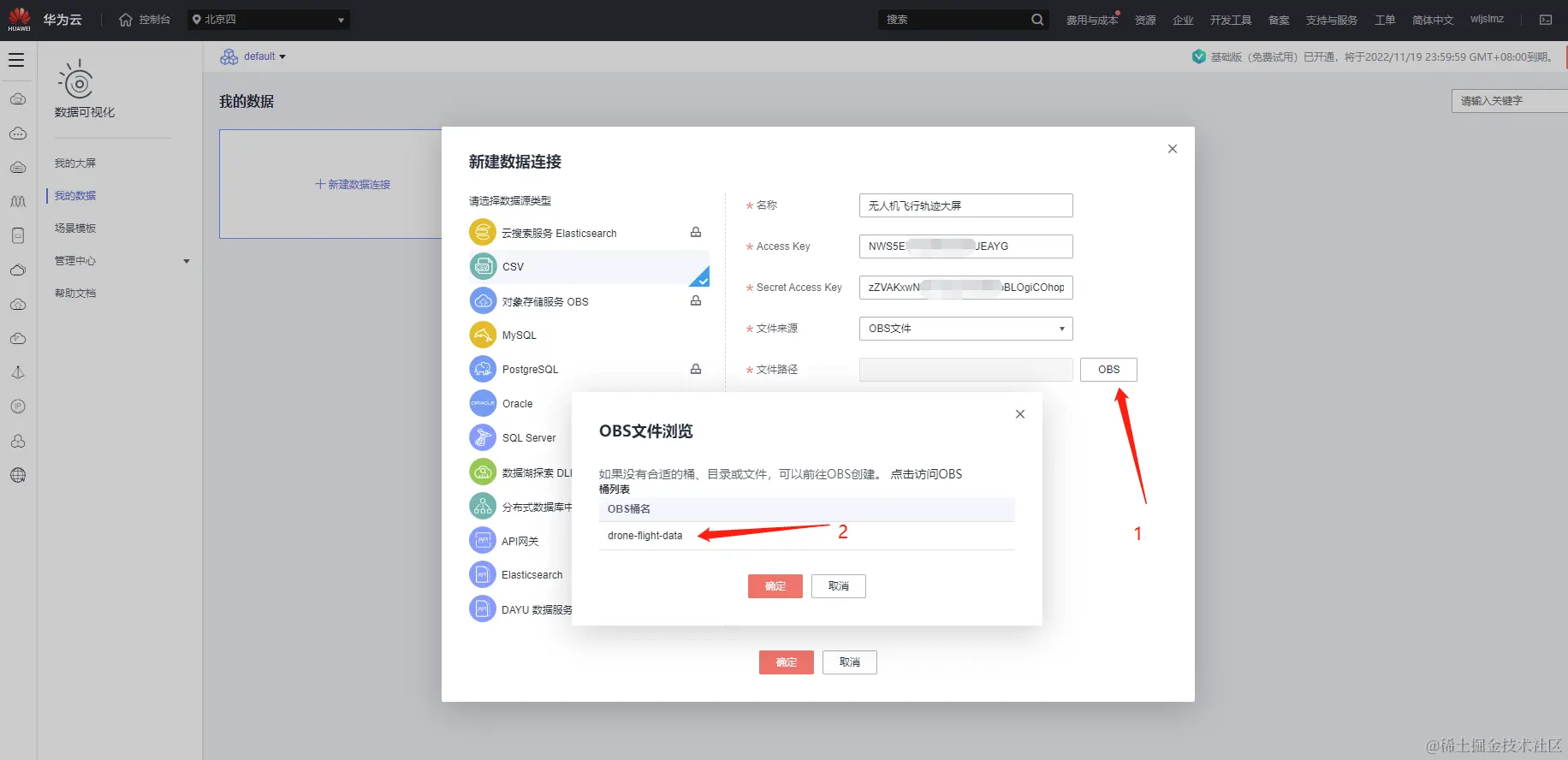The image size is (1568, 760).
Task: Open 工单 menu
Action: pos(1385,20)
